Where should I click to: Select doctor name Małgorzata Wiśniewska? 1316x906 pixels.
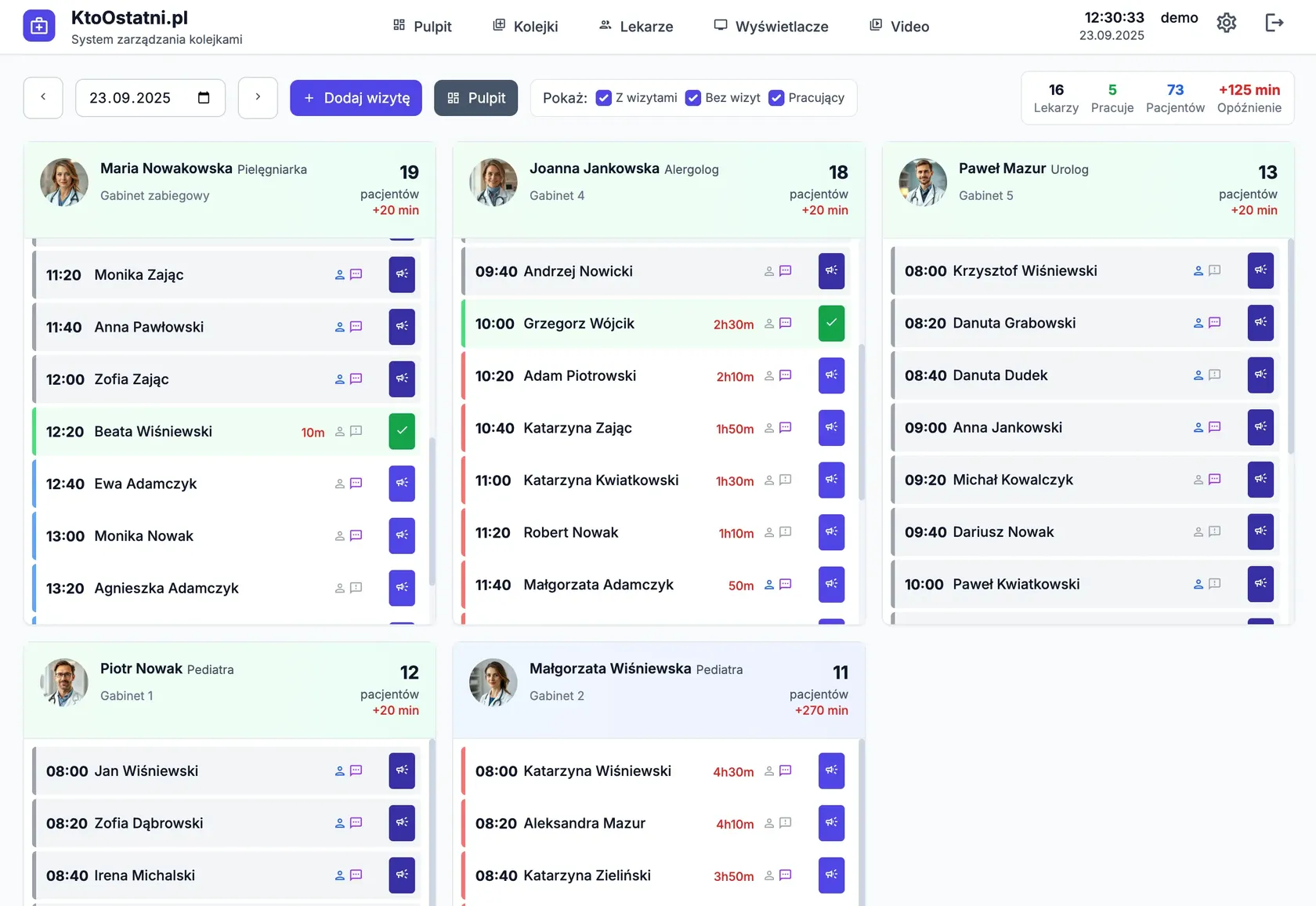point(610,669)
